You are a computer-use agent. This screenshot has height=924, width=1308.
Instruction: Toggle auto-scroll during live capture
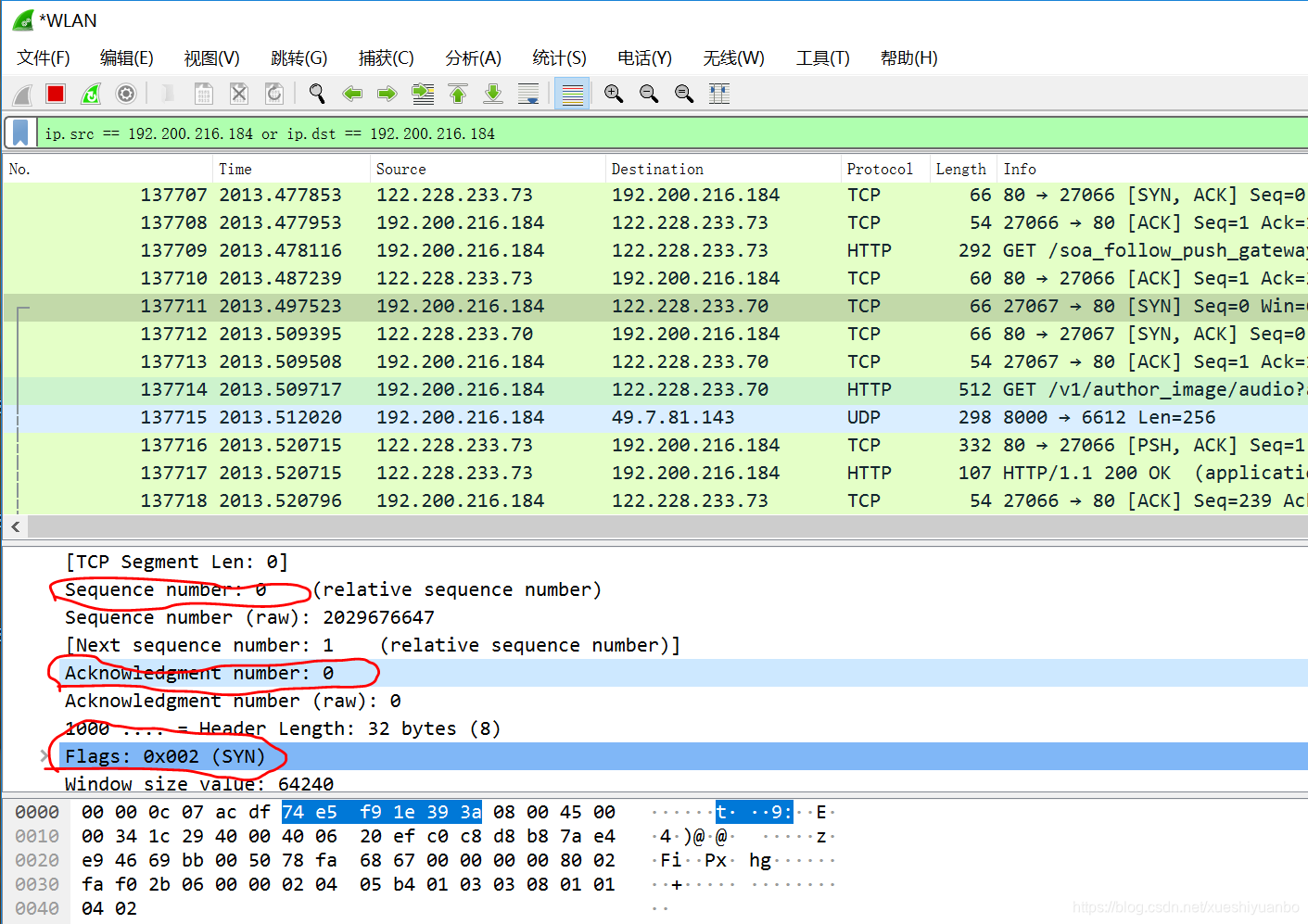(528, 94)
